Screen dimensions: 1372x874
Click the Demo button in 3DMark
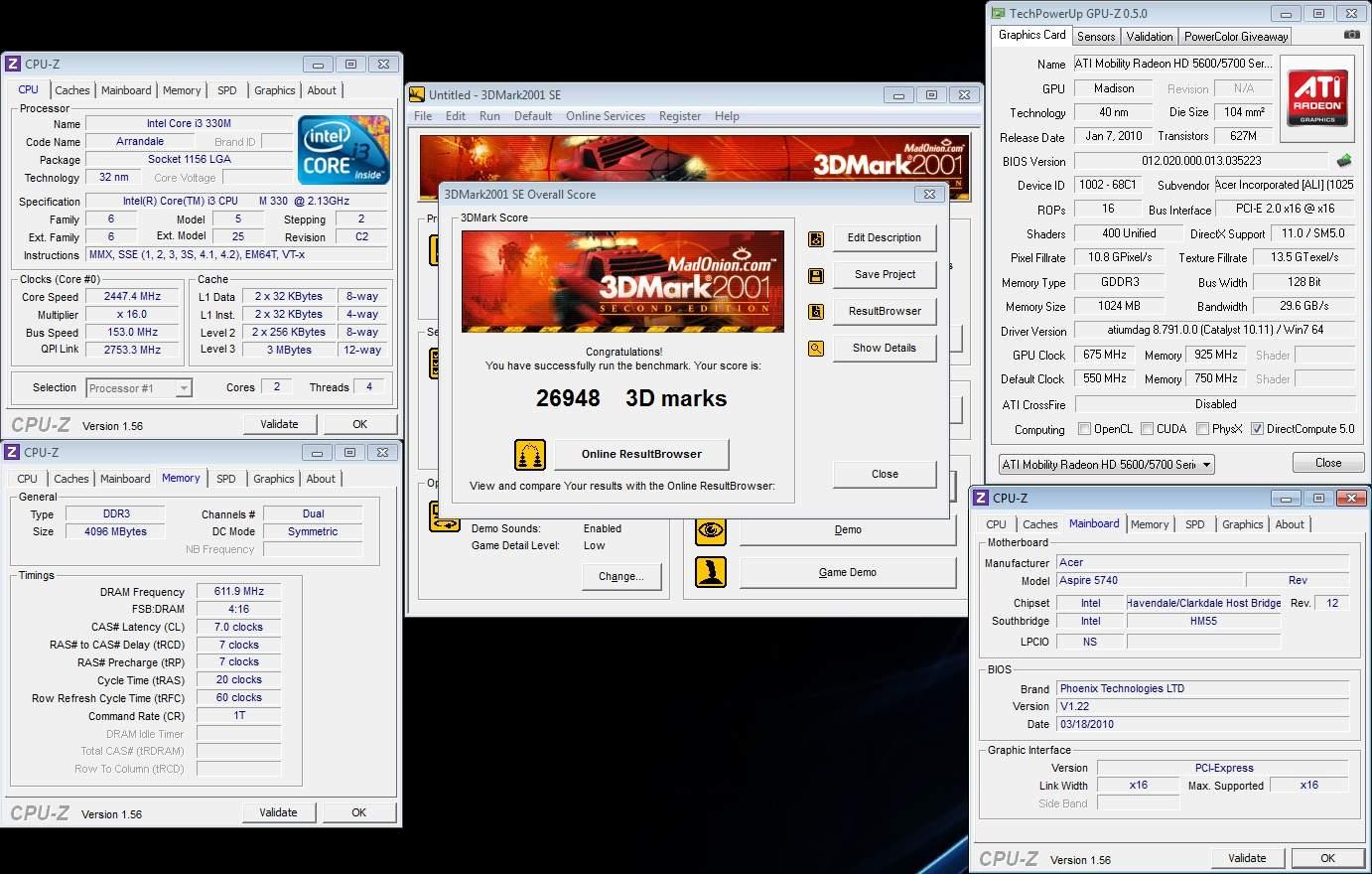848,530
